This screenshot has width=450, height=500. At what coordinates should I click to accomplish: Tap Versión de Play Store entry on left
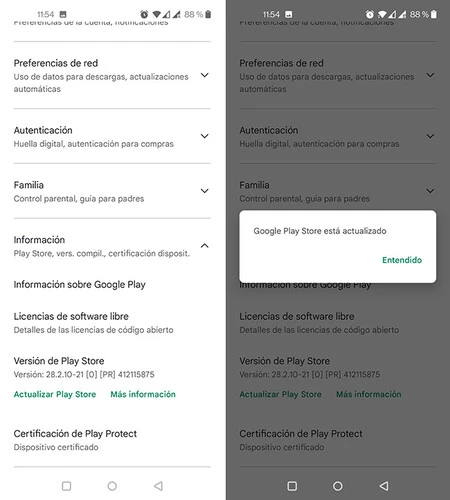(84, 367)
